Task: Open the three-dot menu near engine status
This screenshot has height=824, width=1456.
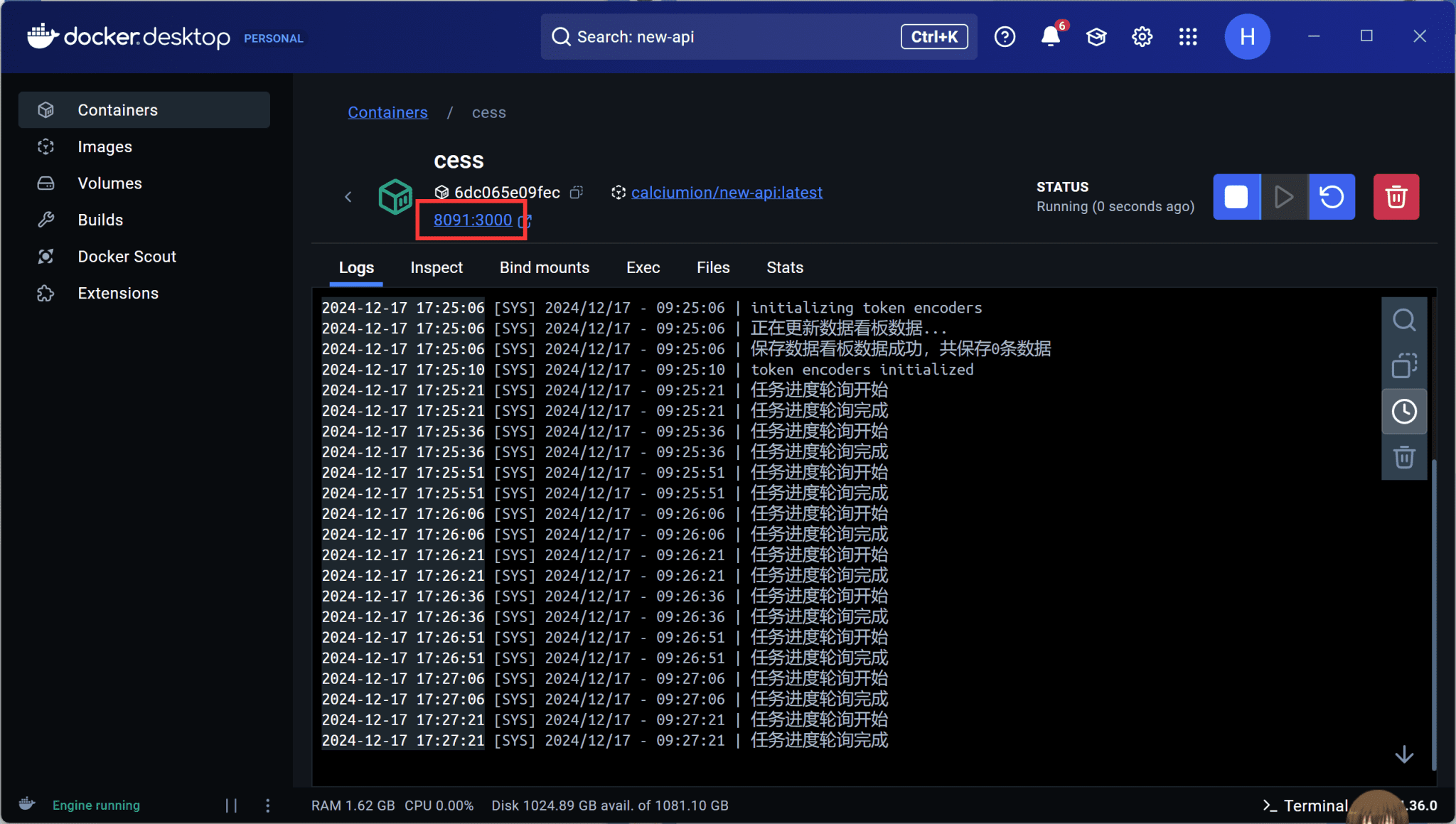Action: click(x=267, y=805)
